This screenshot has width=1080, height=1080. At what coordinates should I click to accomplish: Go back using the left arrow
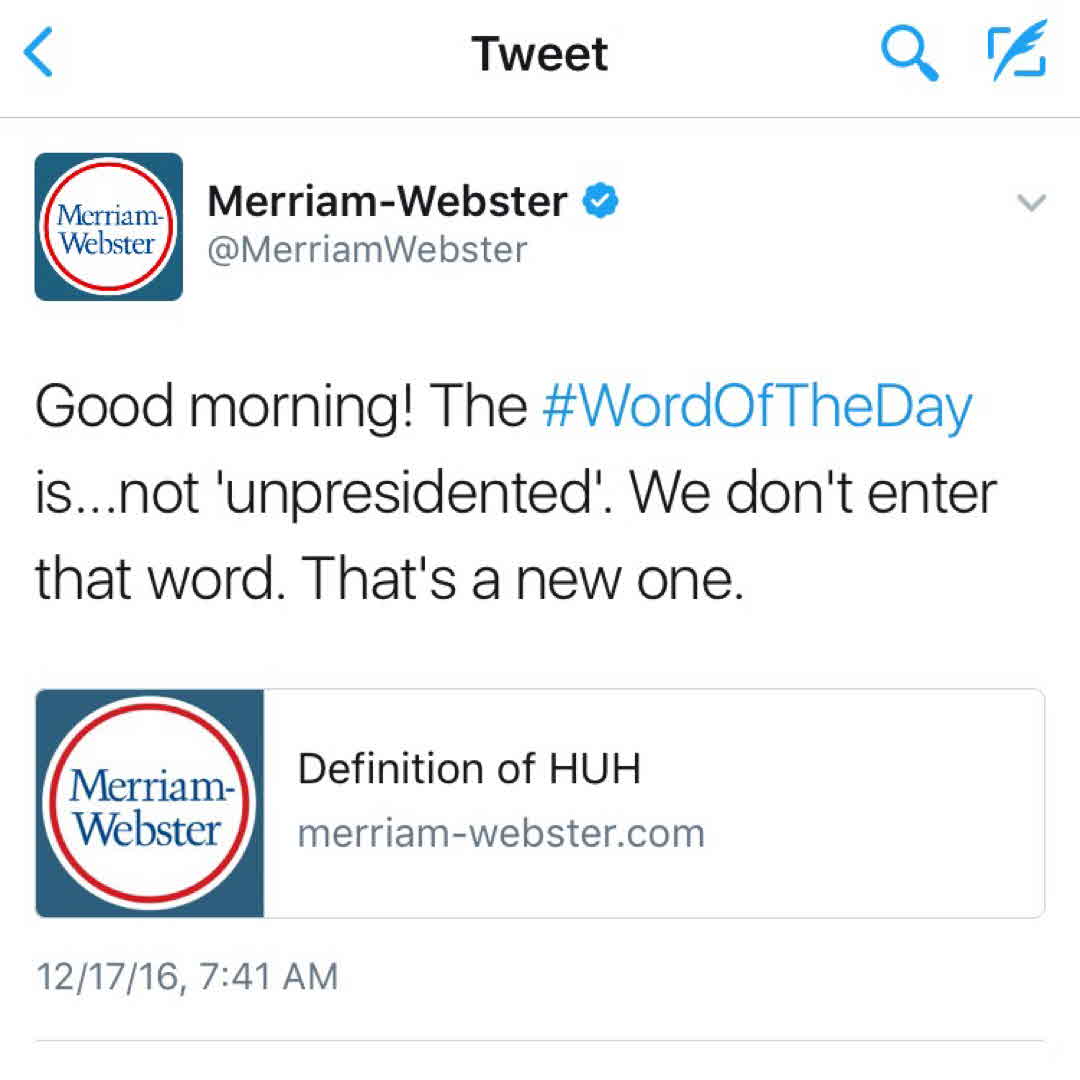click(x=40, y=54)
